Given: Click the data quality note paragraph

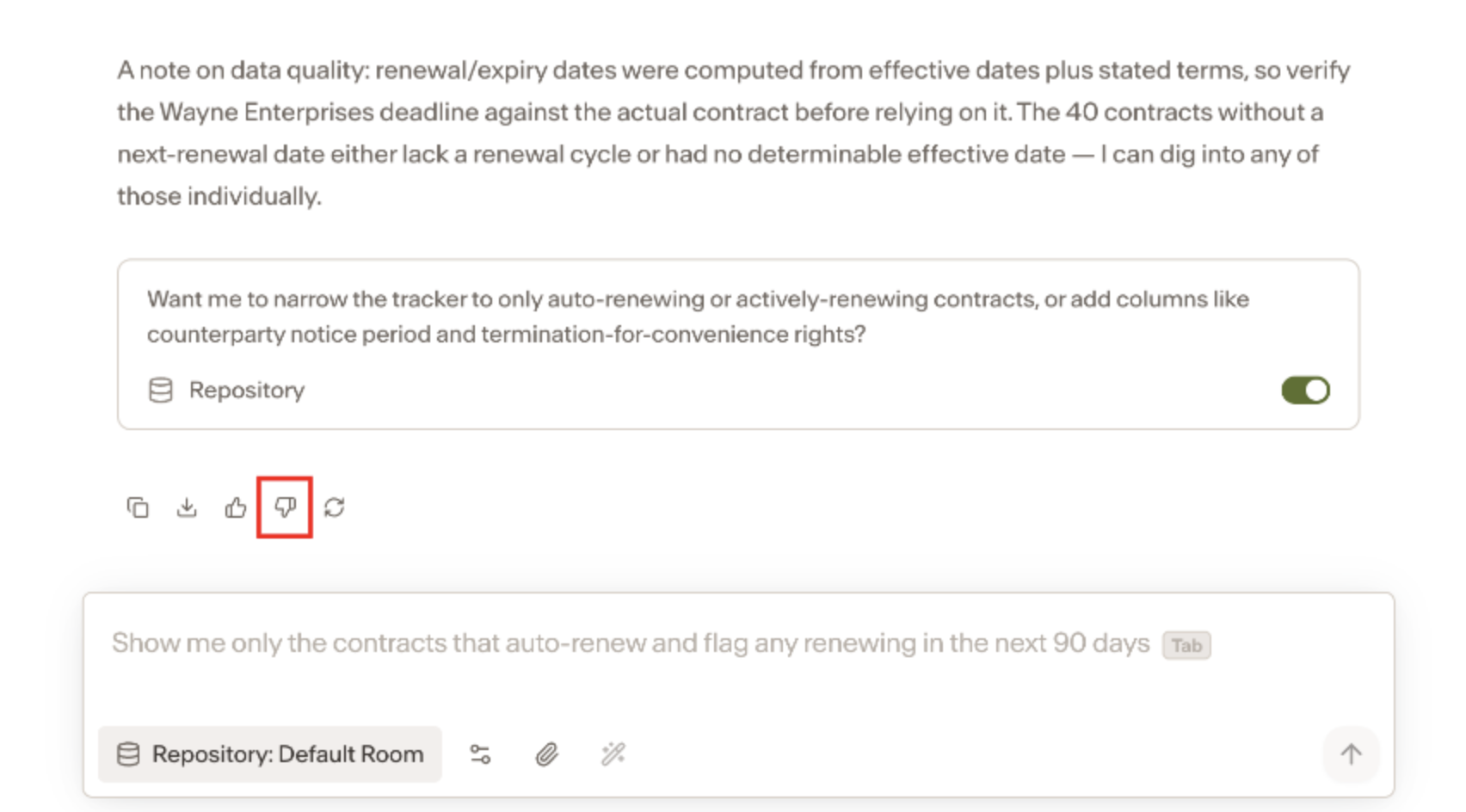Looking at the screenshot, I should [x=733, y=133].
